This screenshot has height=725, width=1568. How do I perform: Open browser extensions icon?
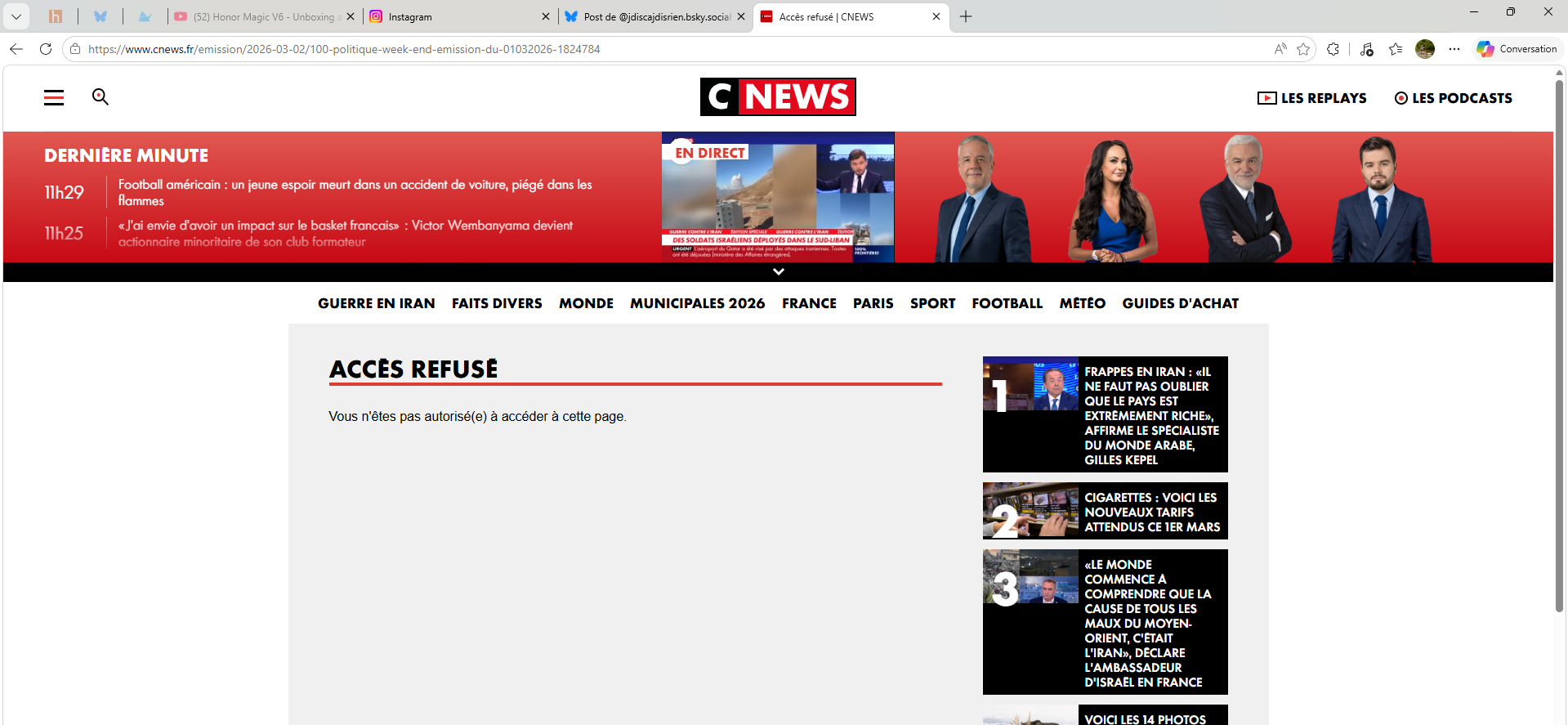tap(1333, 49)
